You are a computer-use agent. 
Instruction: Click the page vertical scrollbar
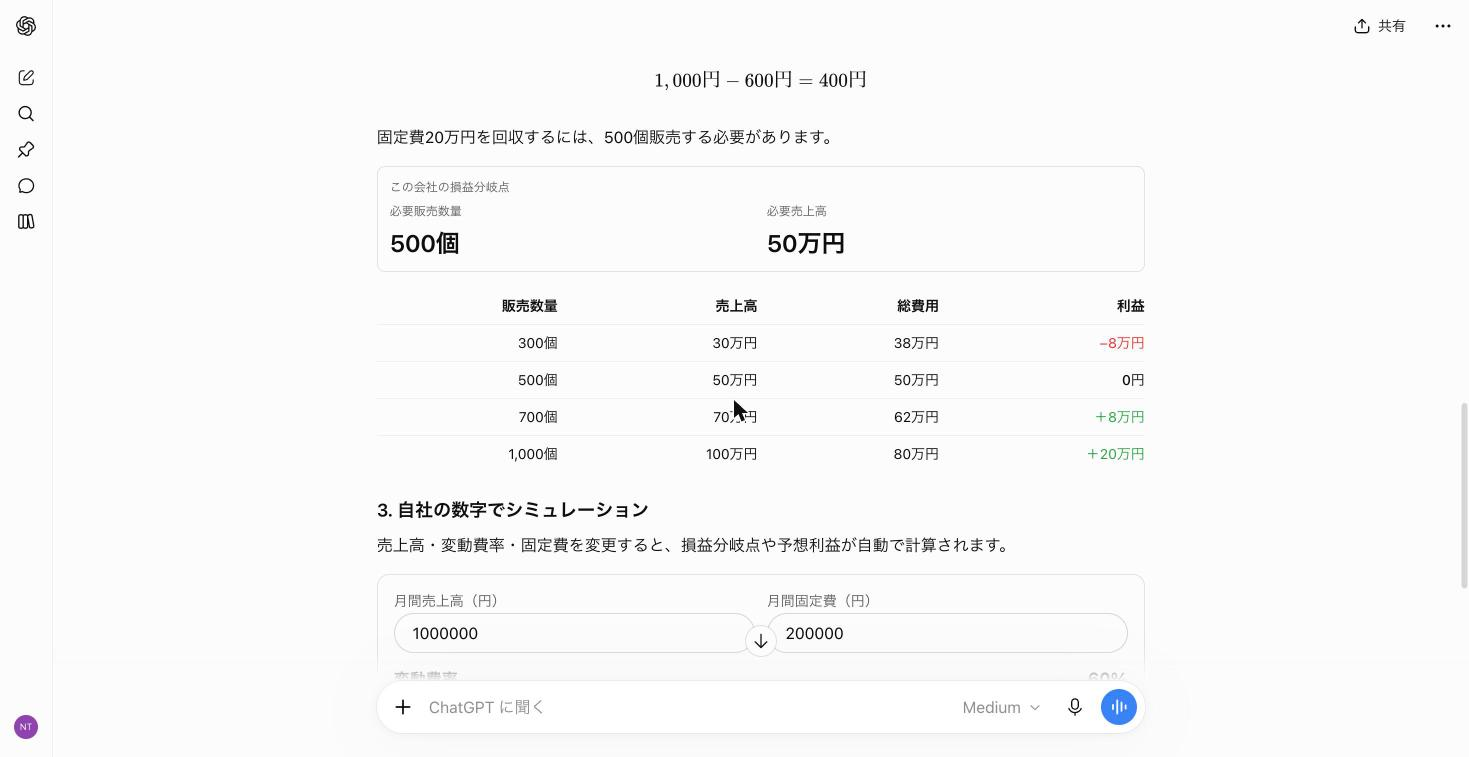[x=1465, y=495]
